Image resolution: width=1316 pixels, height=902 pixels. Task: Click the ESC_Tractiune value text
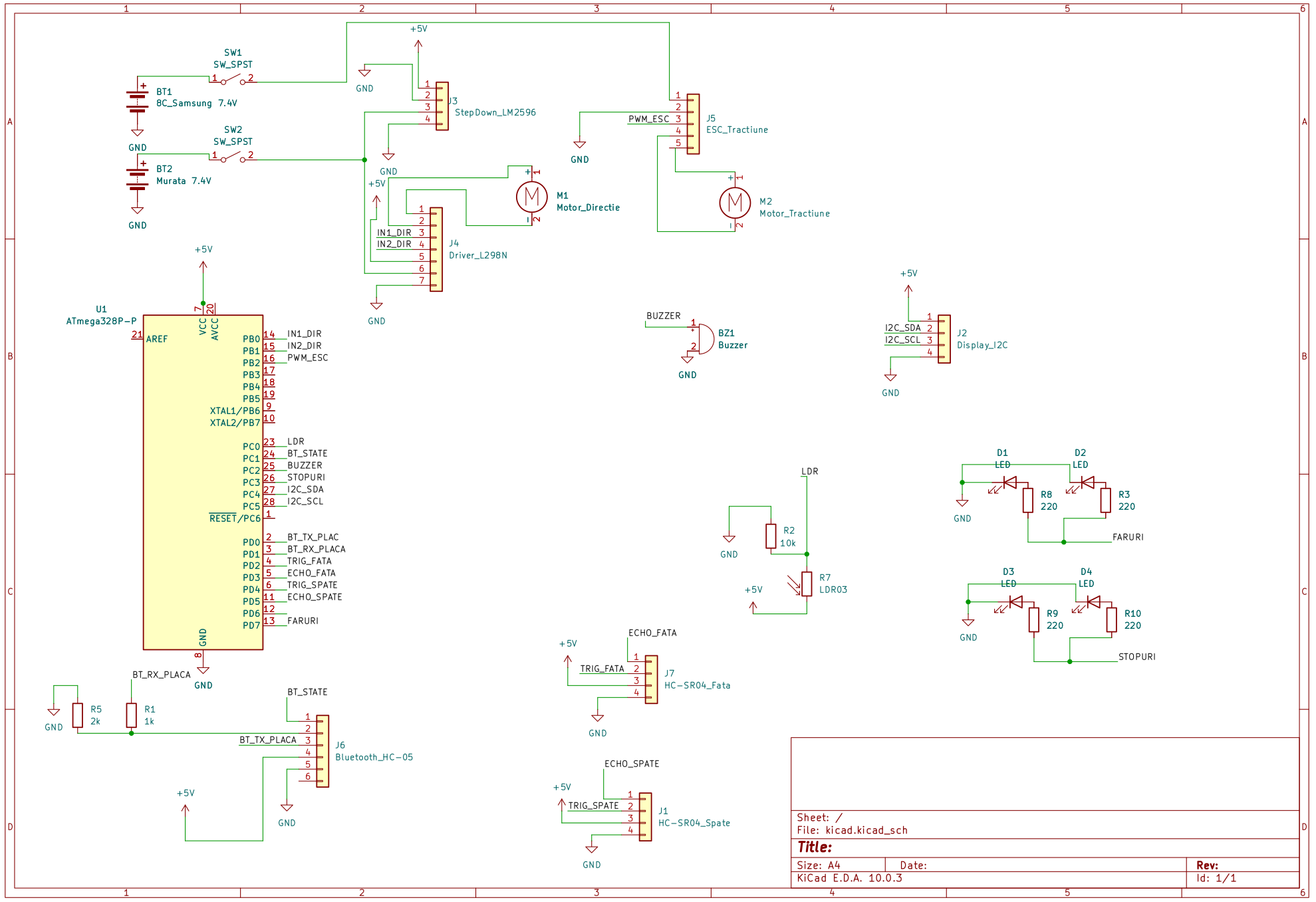pos(737,130)
